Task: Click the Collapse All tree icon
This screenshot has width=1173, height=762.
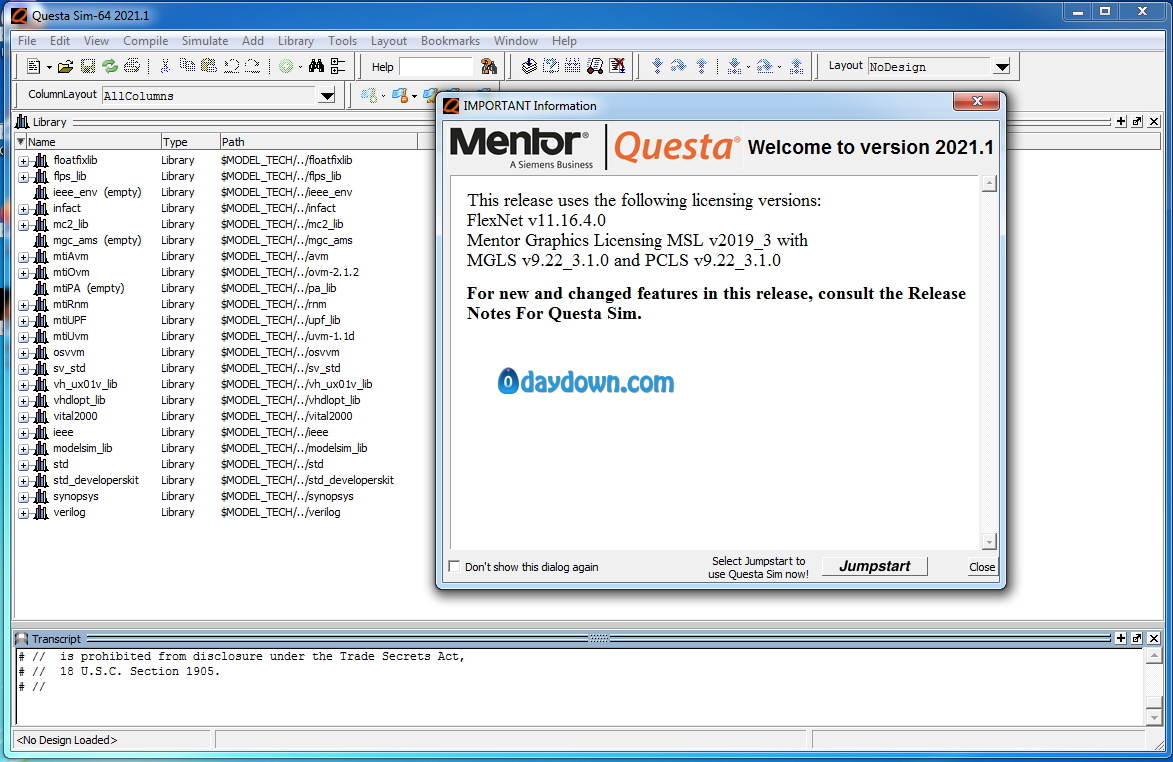Action: [x=338, y=67]
